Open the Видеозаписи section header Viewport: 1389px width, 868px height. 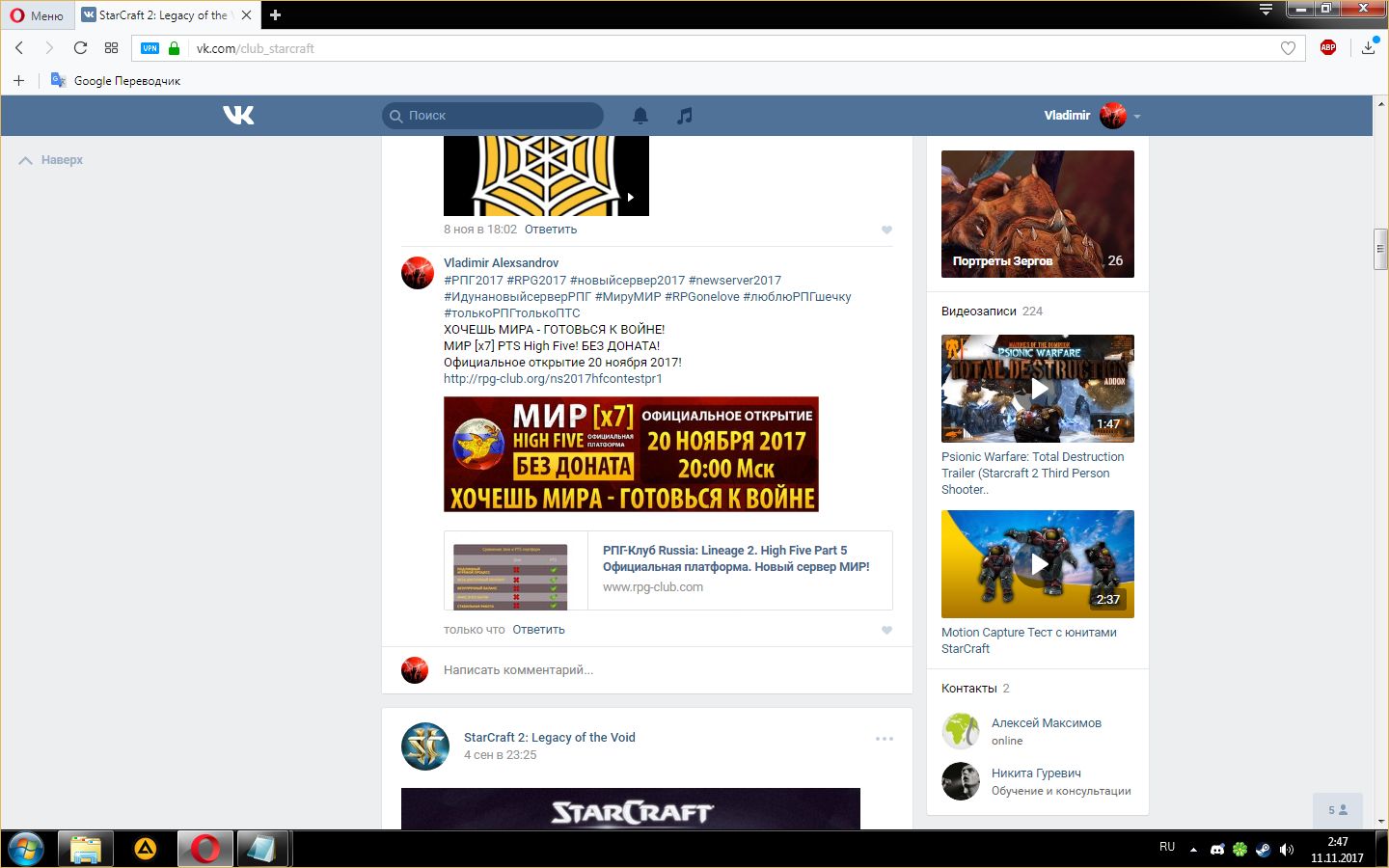(x=992, y=311)
